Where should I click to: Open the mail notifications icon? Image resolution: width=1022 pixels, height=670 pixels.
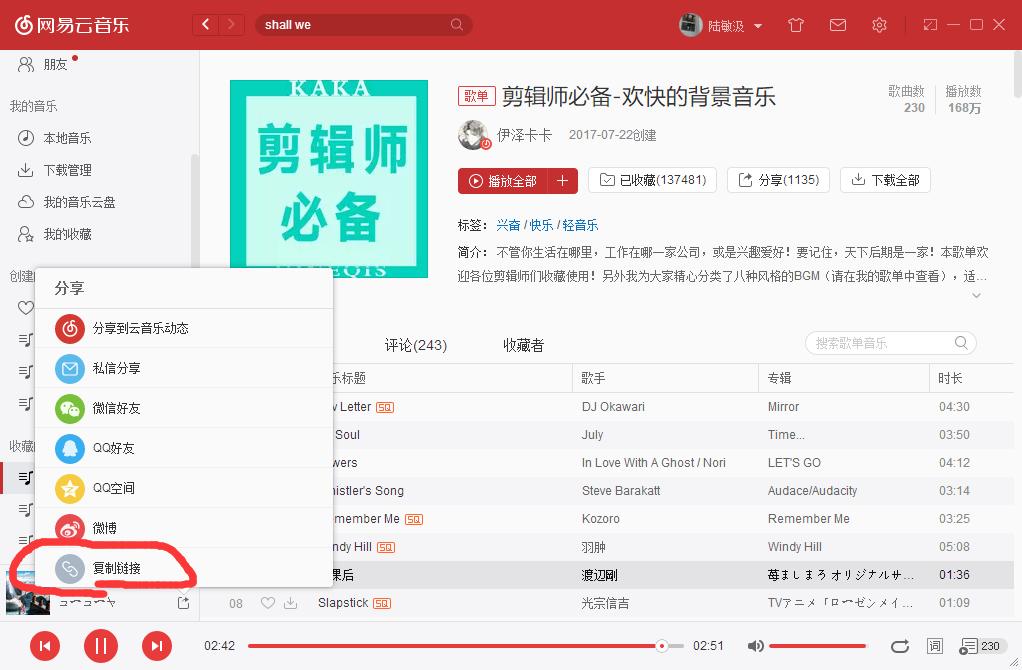click(838, 24)
